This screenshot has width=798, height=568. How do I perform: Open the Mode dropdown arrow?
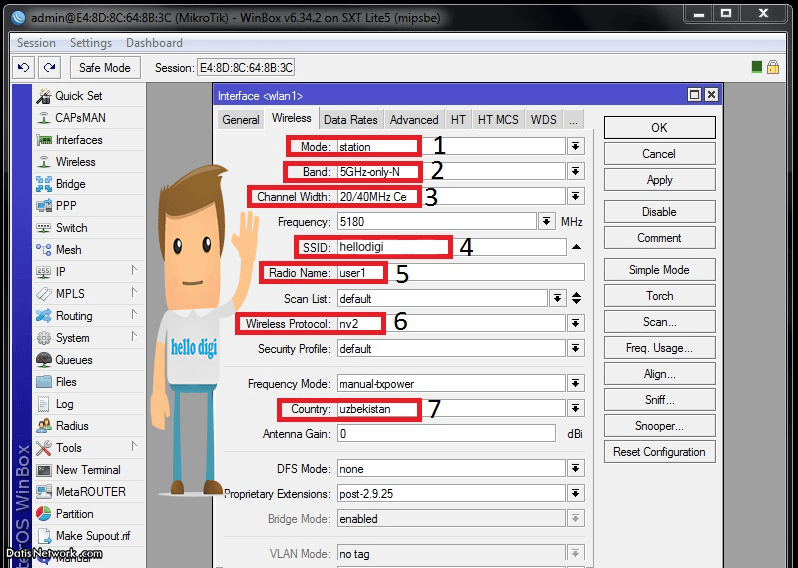pyautogui.click(x=575, y=147)
